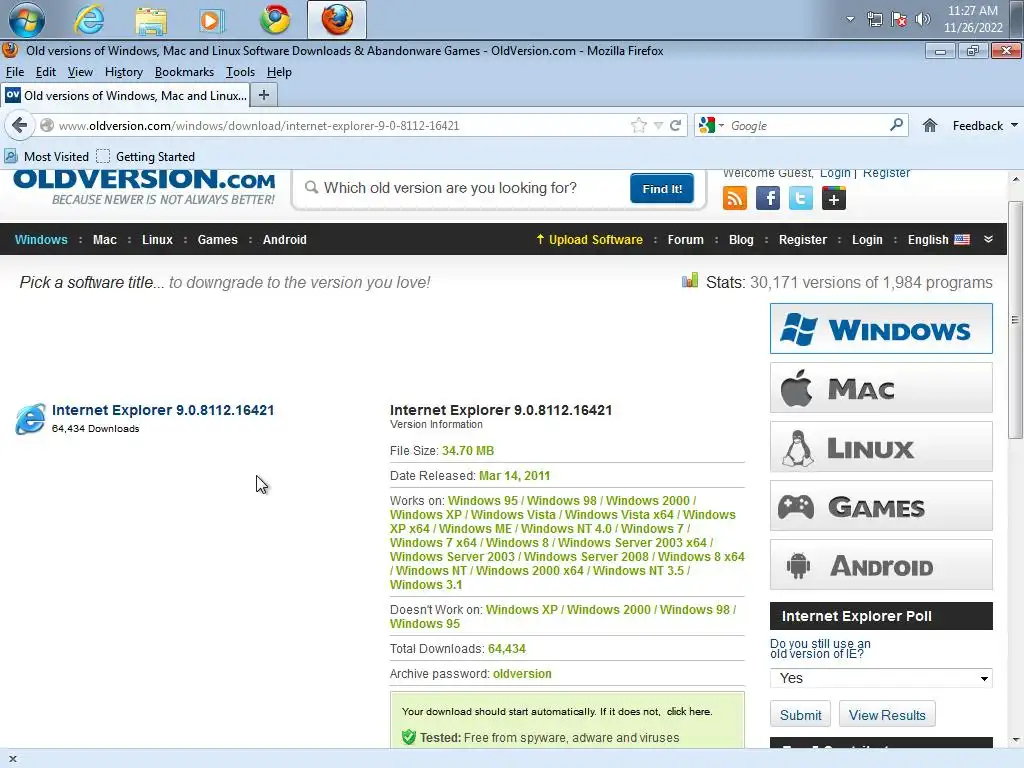Click the Firefox back arrow button
The width and height of the screenshot is (1024, 768).
pyautogui.click(x=20, y=125)
